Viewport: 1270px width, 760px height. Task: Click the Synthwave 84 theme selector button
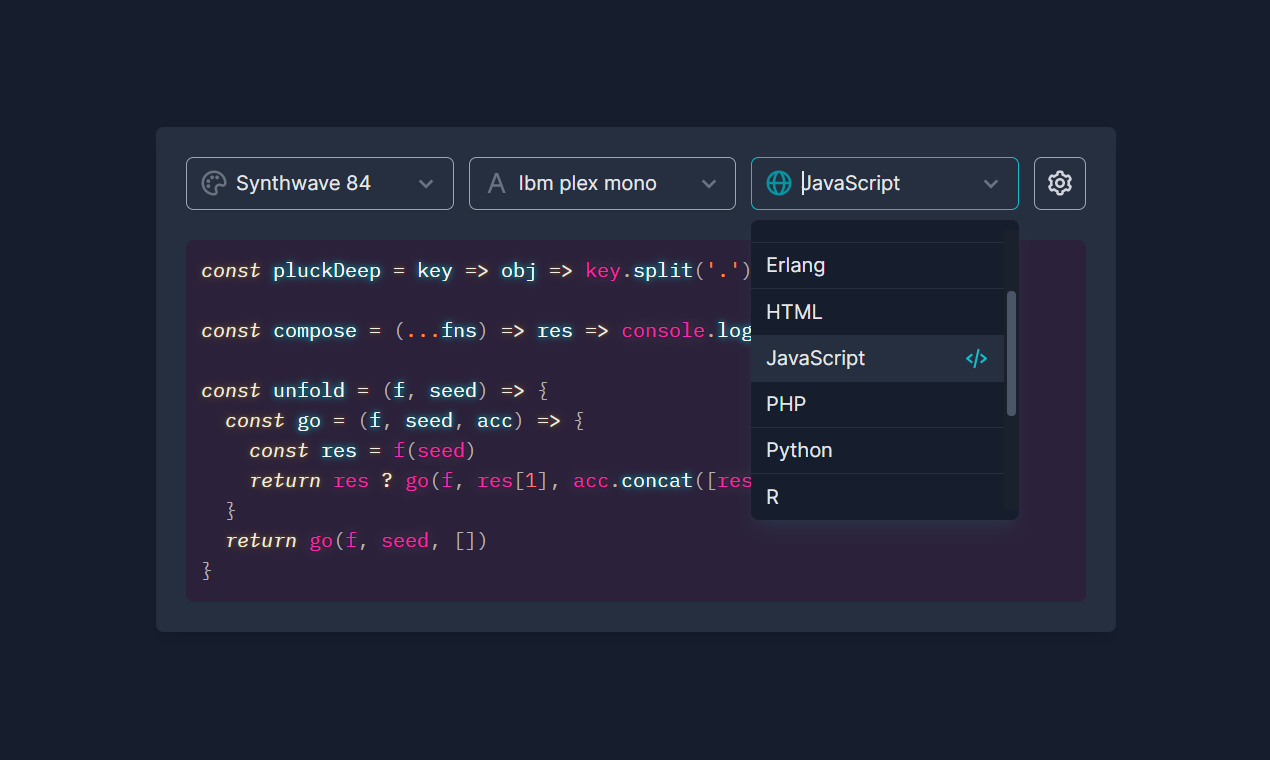pos(319,183)
